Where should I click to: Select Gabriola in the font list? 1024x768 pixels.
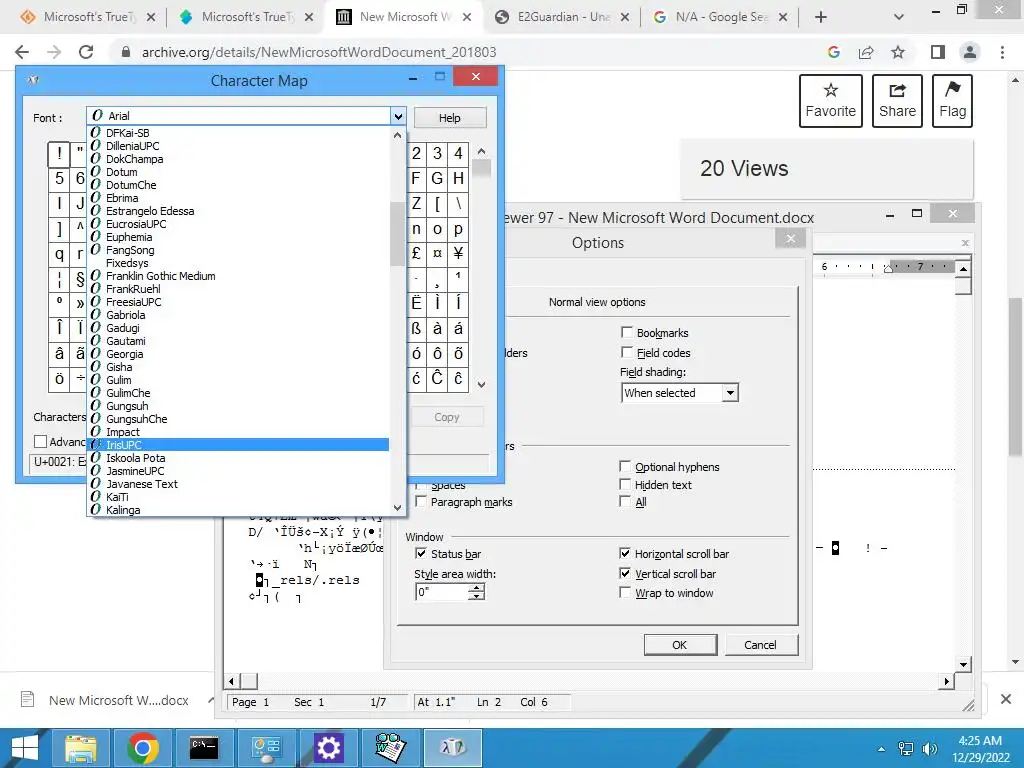[238, 315]
